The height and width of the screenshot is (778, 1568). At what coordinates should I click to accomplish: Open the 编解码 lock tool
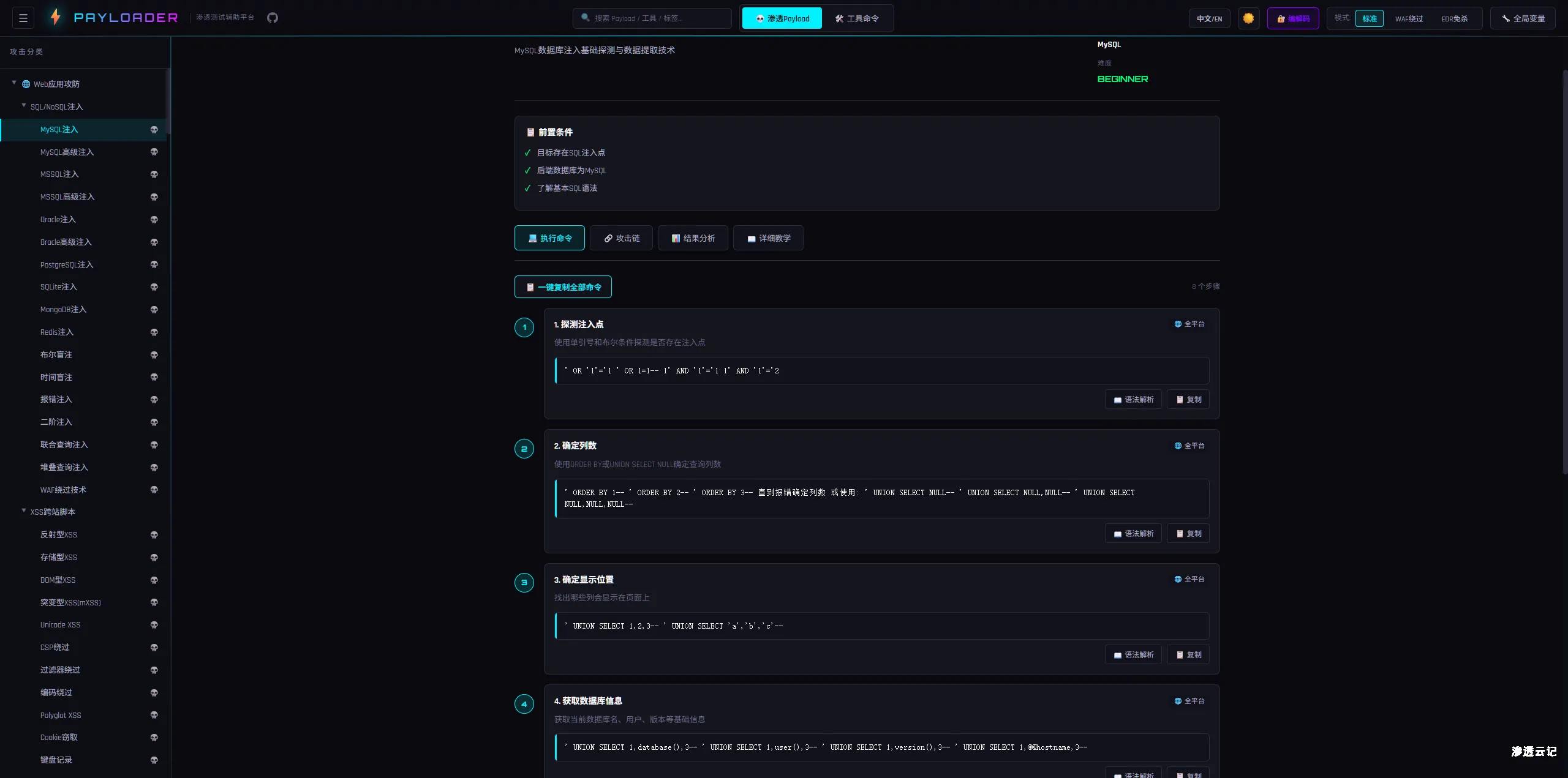pos(1293,18)
